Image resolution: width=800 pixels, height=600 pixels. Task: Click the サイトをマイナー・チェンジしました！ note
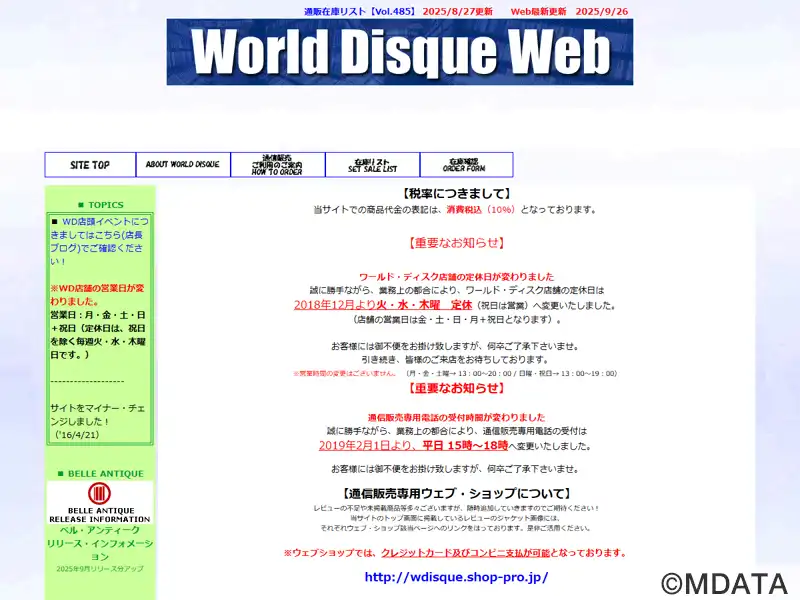[x=97, y=415]
